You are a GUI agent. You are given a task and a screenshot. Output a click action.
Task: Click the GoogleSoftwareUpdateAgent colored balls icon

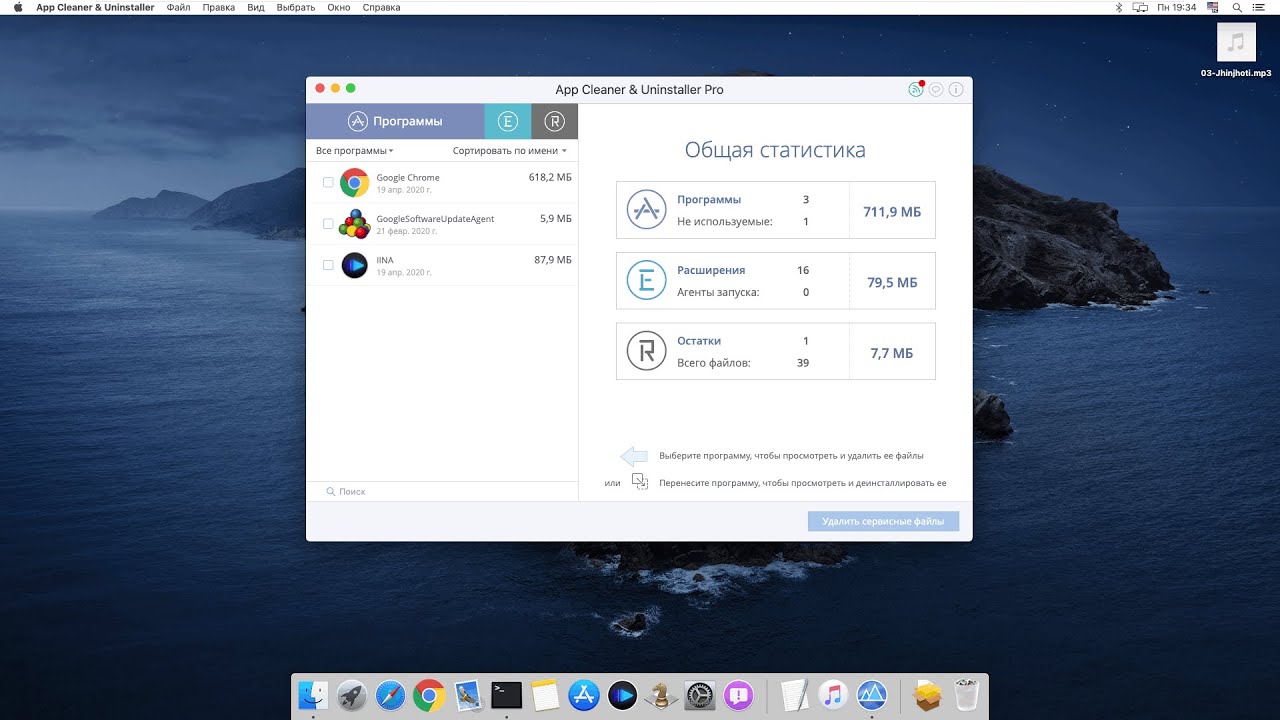click(x=354, y=224)
